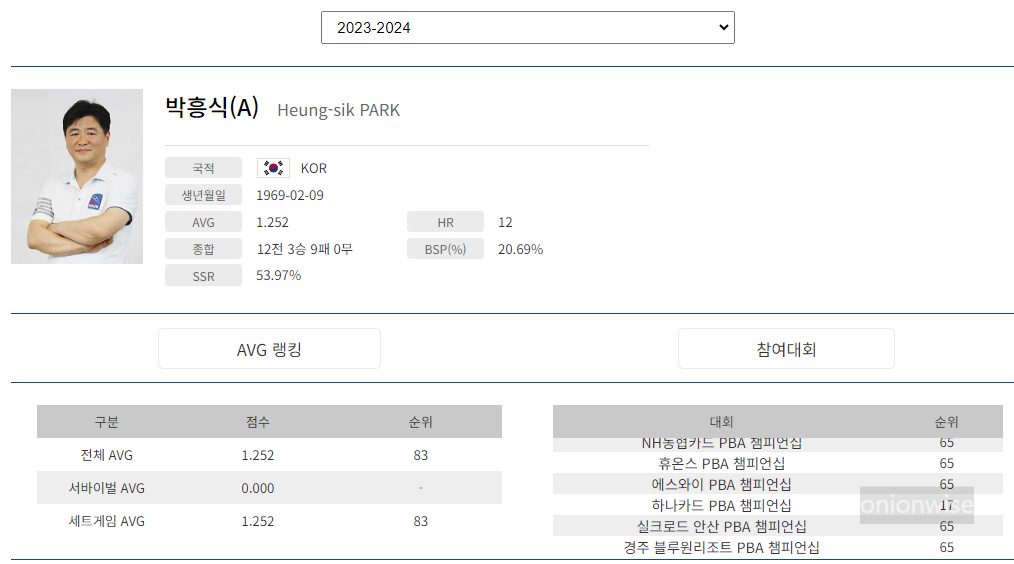Click the 서바이벌 AVG row label
This screenshot has width=1014, height=564.
point(107,488)
